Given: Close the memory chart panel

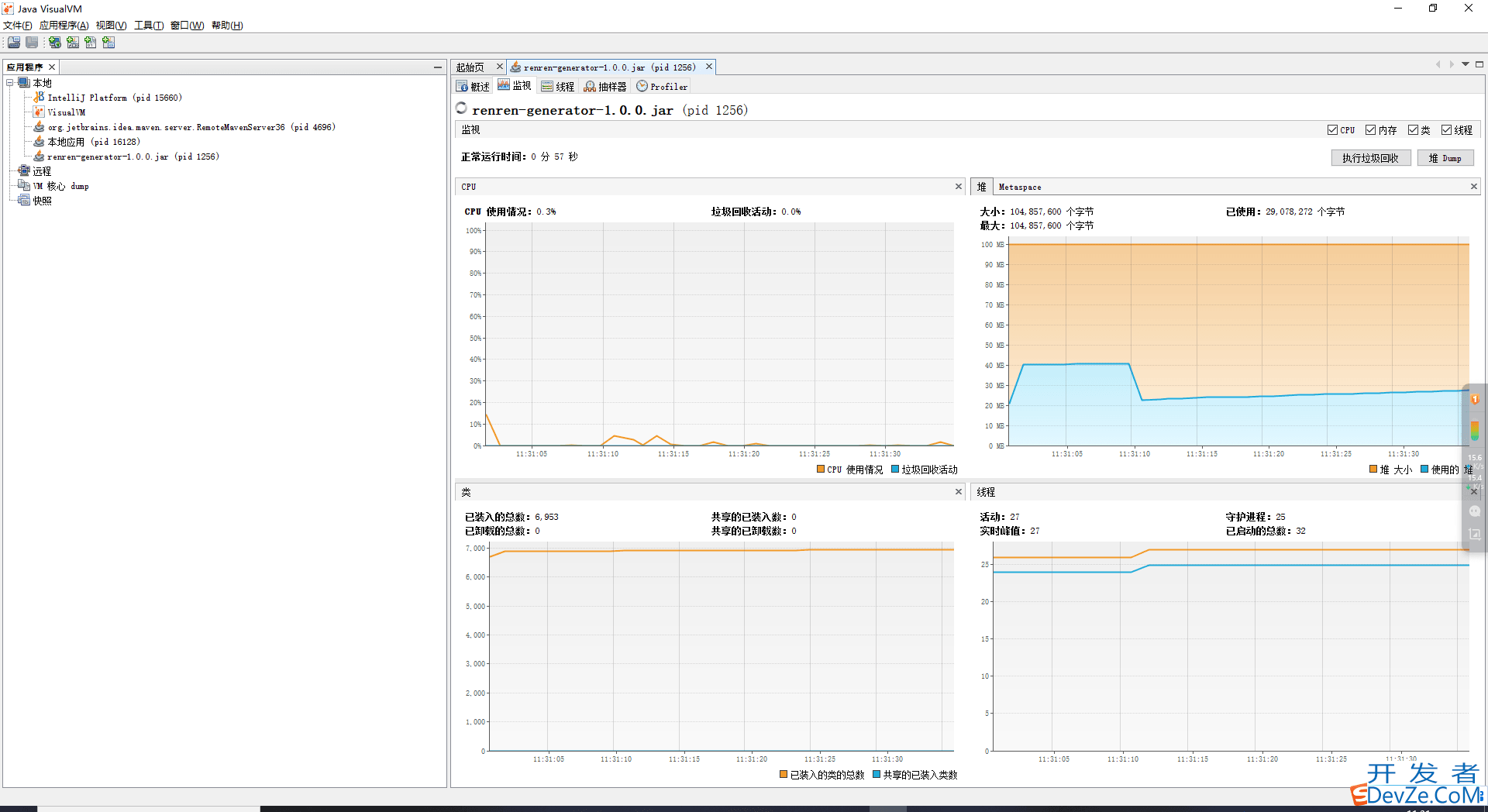Looking at the screenshot, I should pos(1473,187).
